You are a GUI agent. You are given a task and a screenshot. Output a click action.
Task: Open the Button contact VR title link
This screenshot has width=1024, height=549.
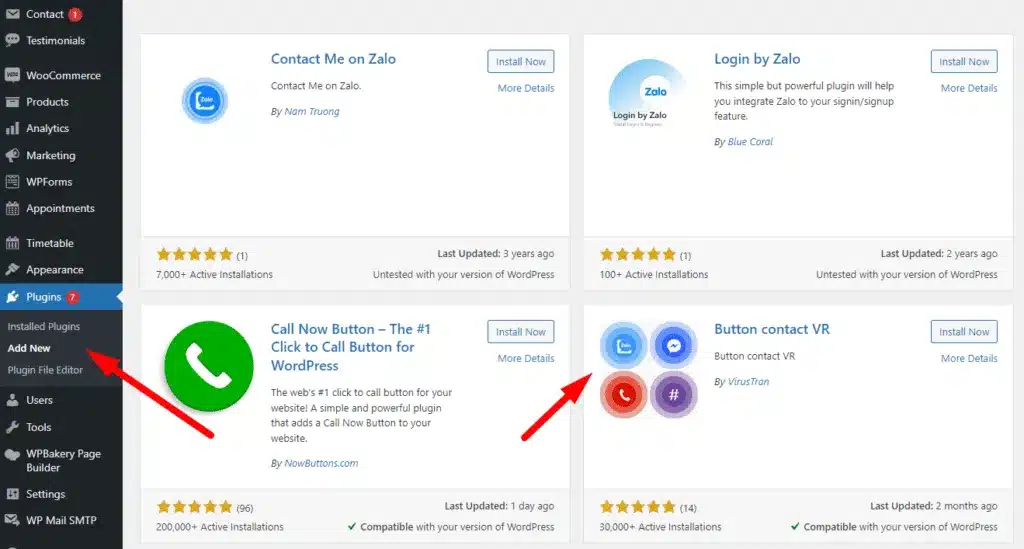point(772,329)
